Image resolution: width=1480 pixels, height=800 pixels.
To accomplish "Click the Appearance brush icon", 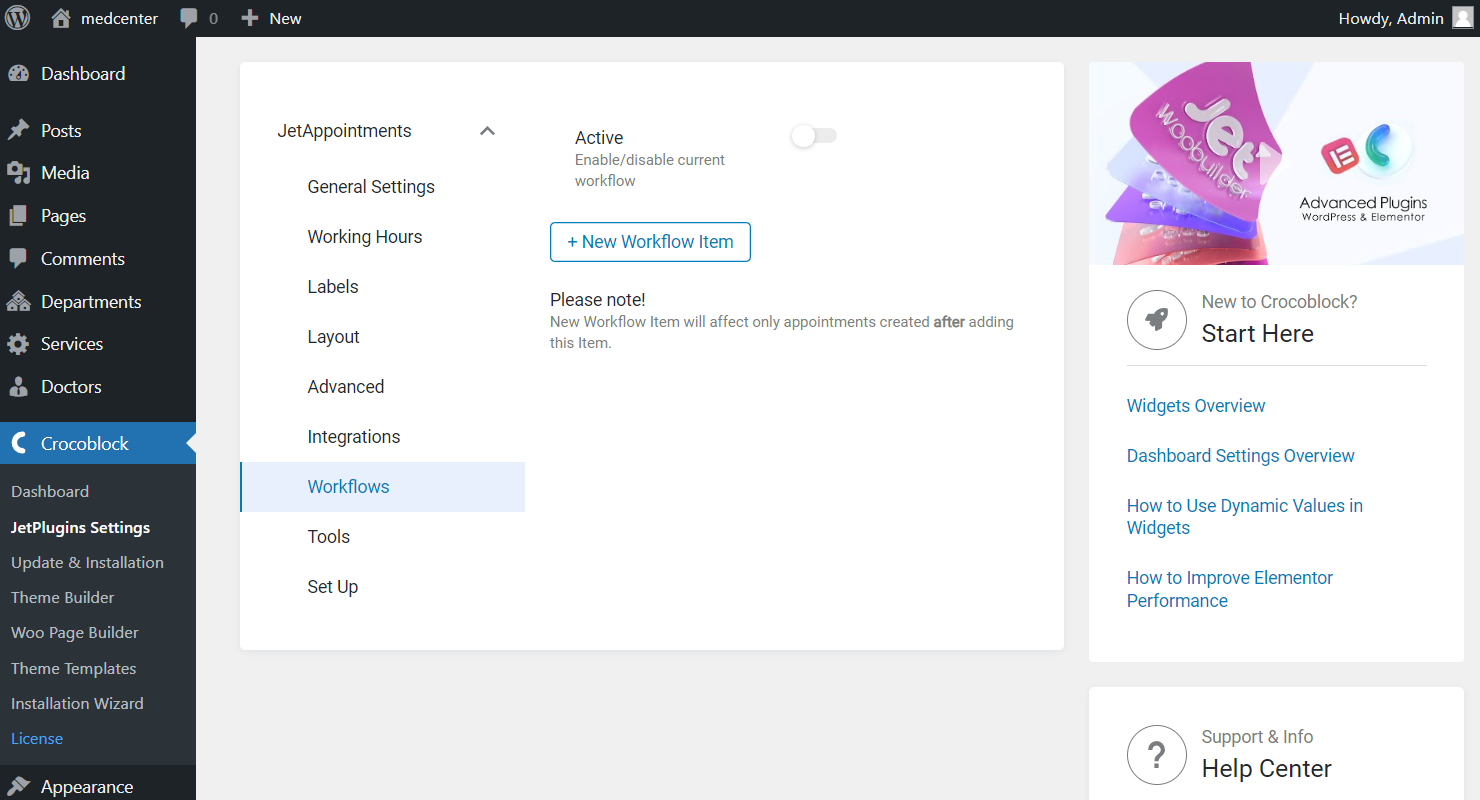I will click(18, 787).
